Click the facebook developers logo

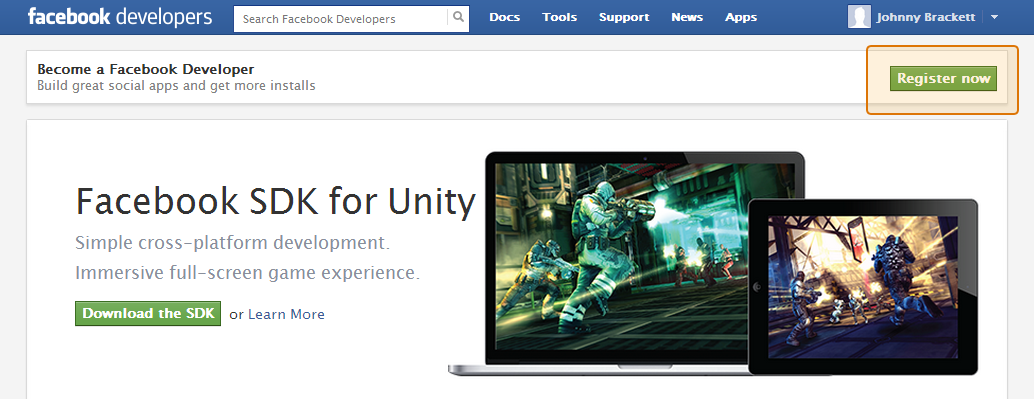[120, 17]
